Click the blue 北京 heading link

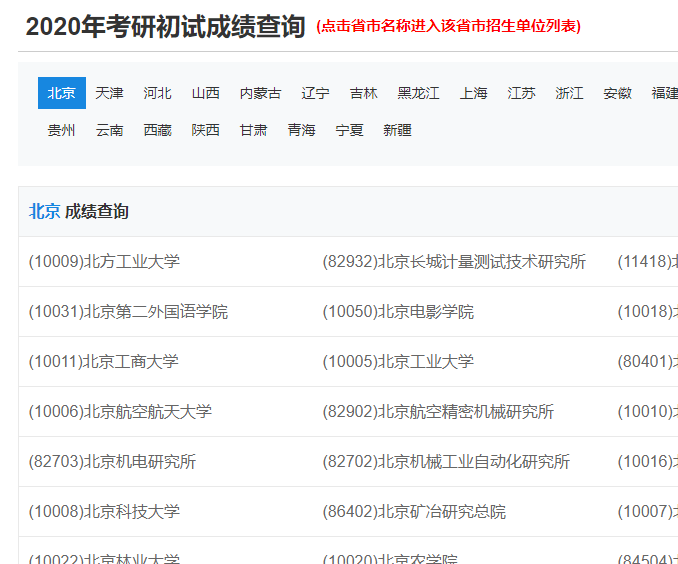(45, 212)
